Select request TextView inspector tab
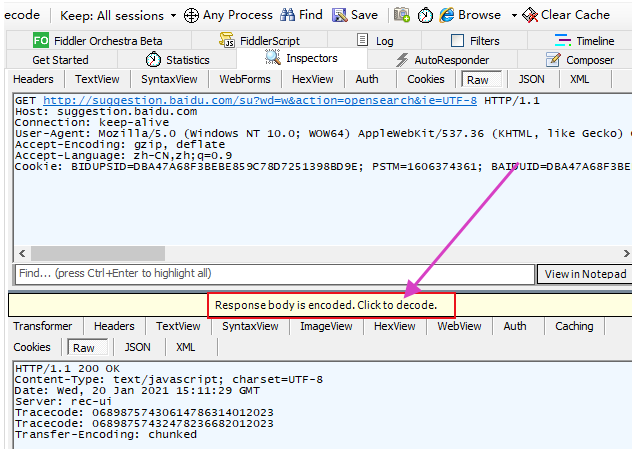Image resolution: width=635 pixels, height=452 pixels. [97, 79]
